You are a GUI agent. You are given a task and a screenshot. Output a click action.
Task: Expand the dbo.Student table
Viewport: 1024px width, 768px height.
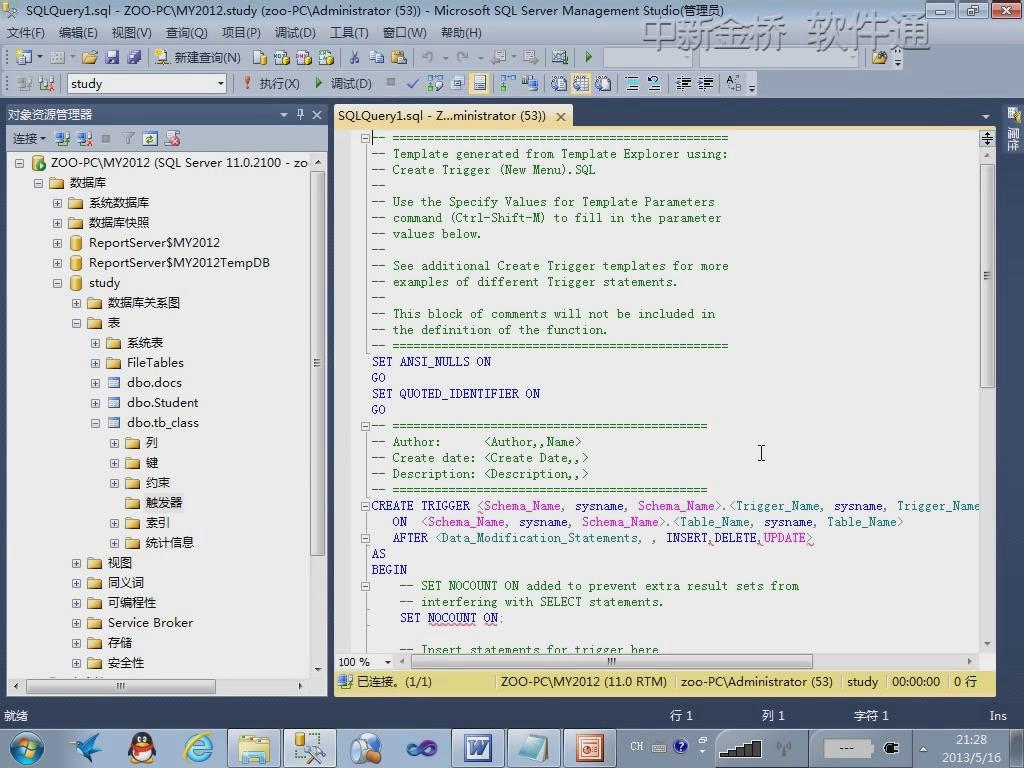95,403
